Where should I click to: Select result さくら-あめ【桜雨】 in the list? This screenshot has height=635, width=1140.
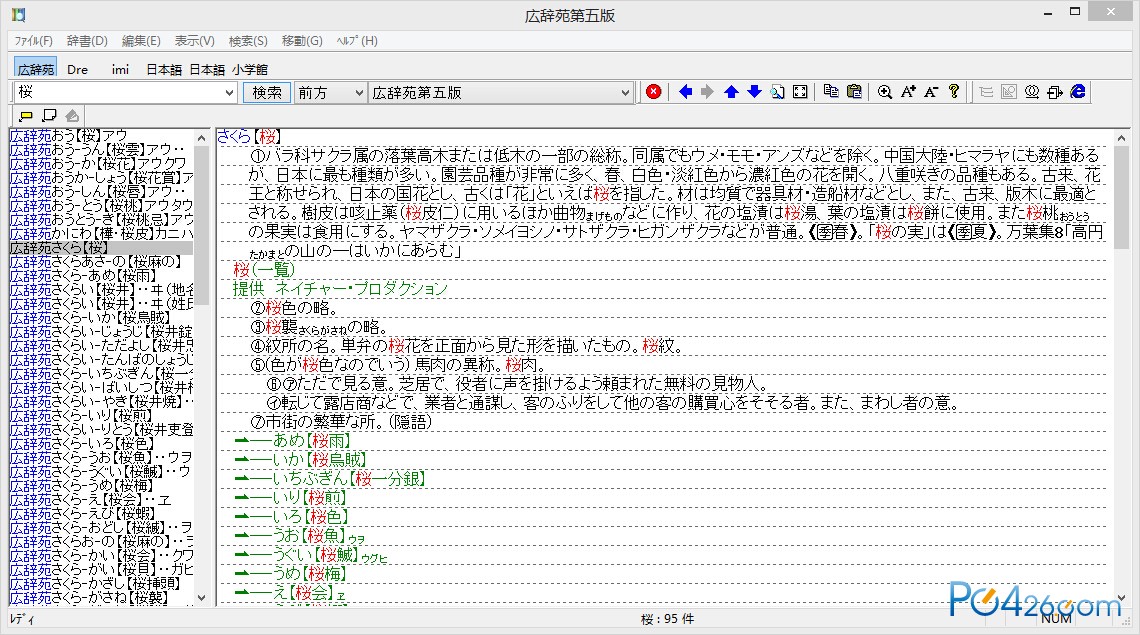click(101, 276)
